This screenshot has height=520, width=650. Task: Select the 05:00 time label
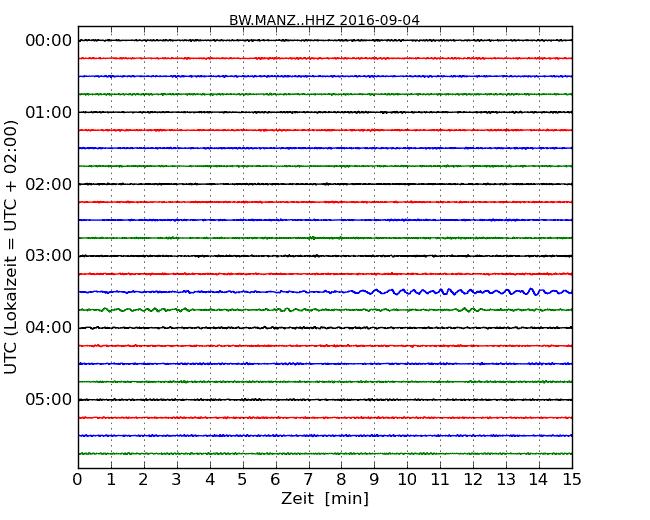(x=49, y=399)
